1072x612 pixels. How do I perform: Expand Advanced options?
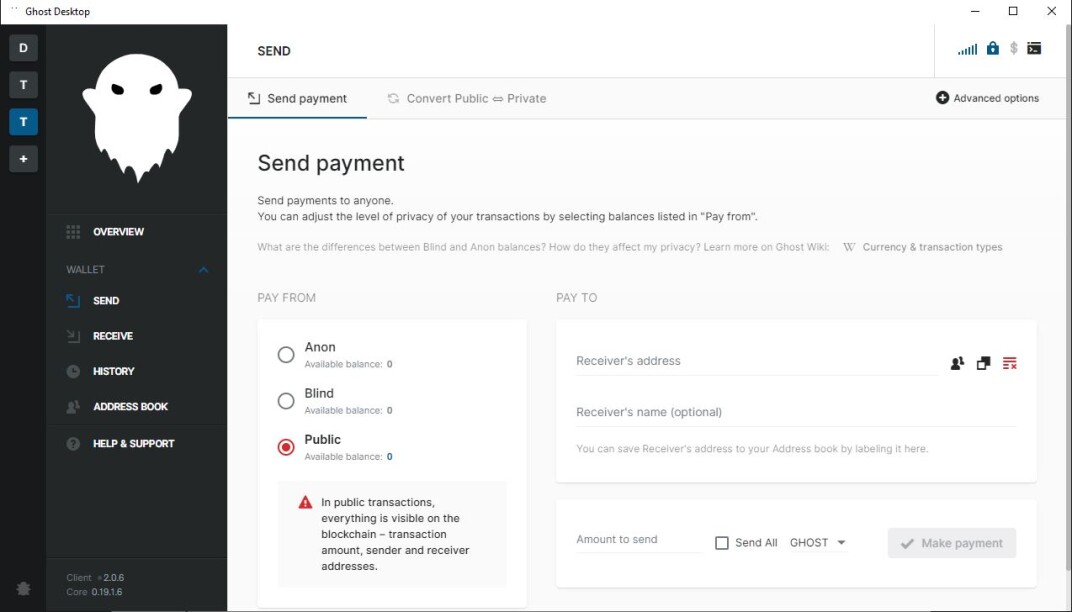987,98
